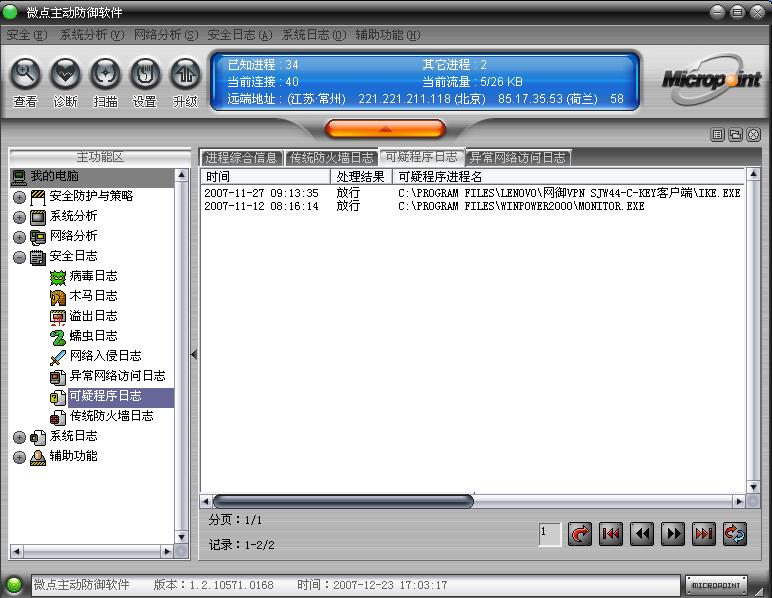Click the 蠕虫日志 worm icon
The height and width of the screenshot is (598, 772).
[x=58, y=337]
